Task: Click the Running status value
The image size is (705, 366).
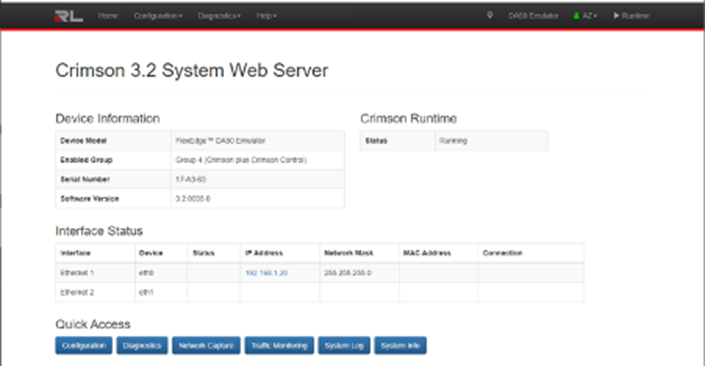Action: [x=491, y=141]
